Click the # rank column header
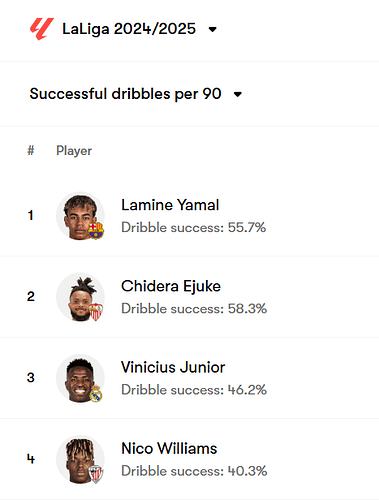379x500 pixels. point(31,150)
